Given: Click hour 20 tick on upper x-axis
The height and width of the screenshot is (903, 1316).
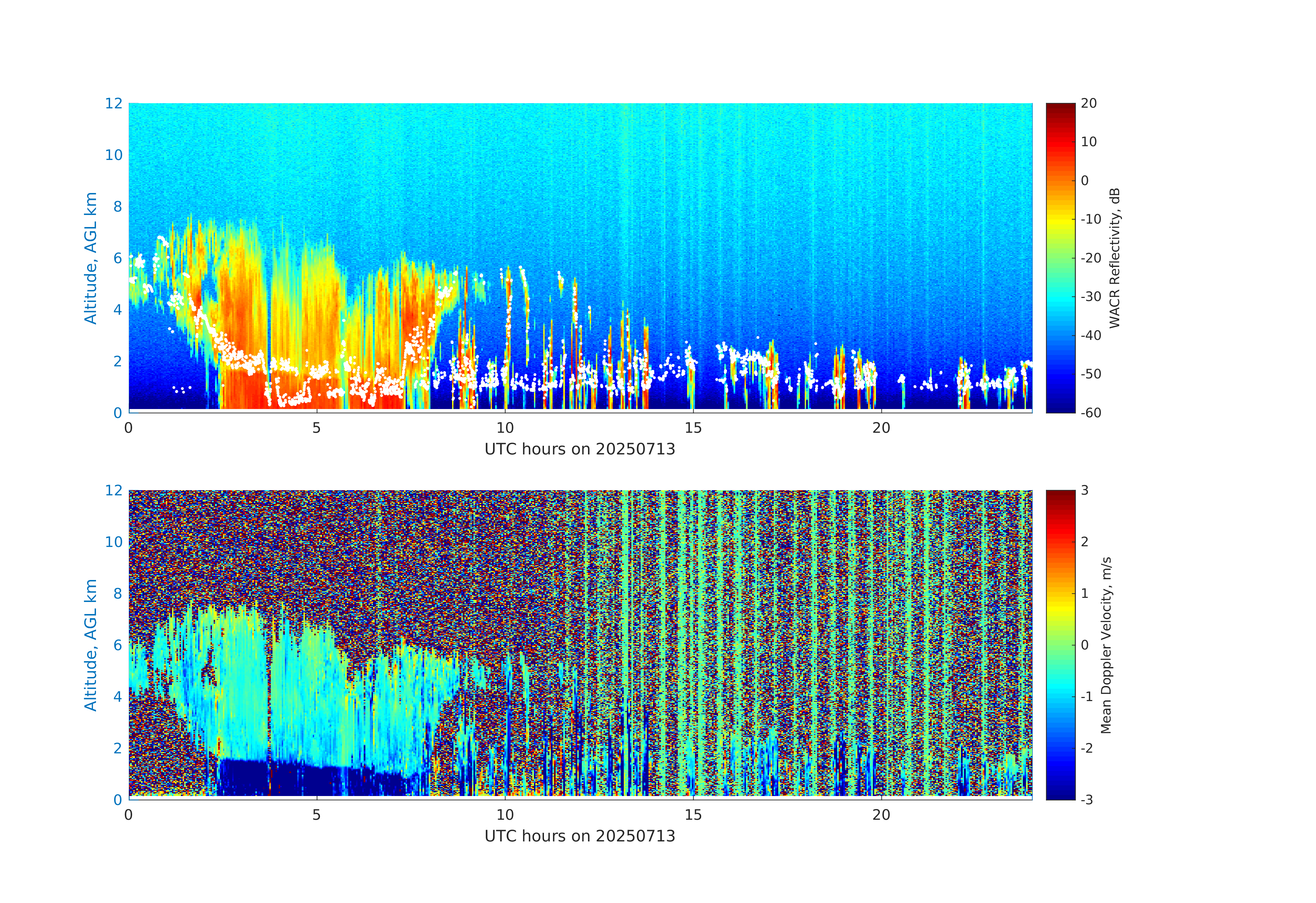Looking at the screenshot, I should [x=881, y=428].
